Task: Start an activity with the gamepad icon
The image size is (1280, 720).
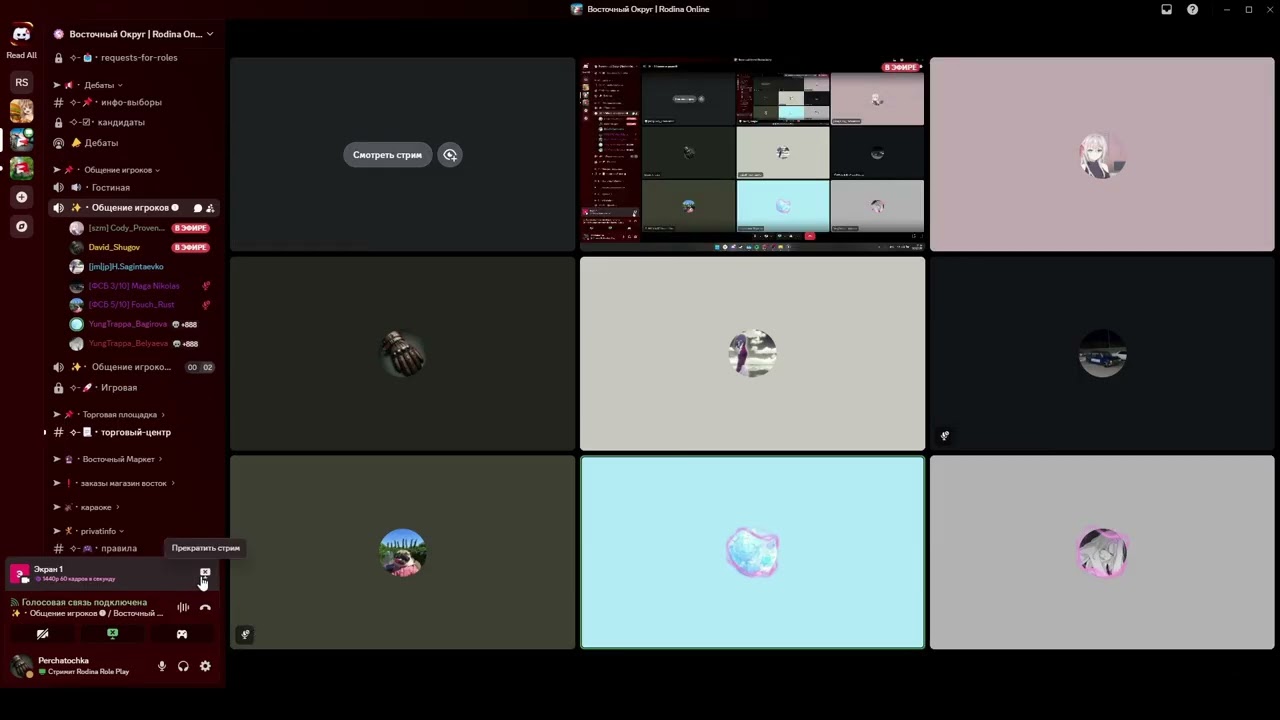Action: point(182,634)
